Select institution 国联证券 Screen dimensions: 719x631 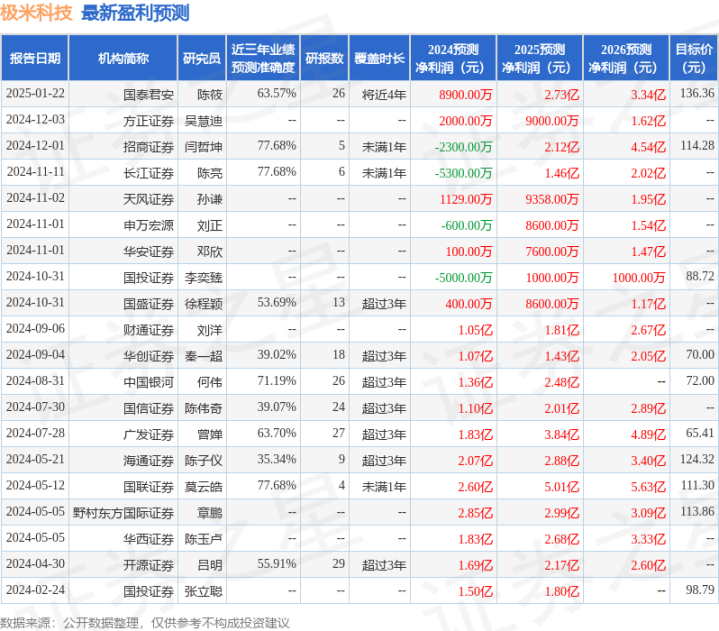coord(148,487)
